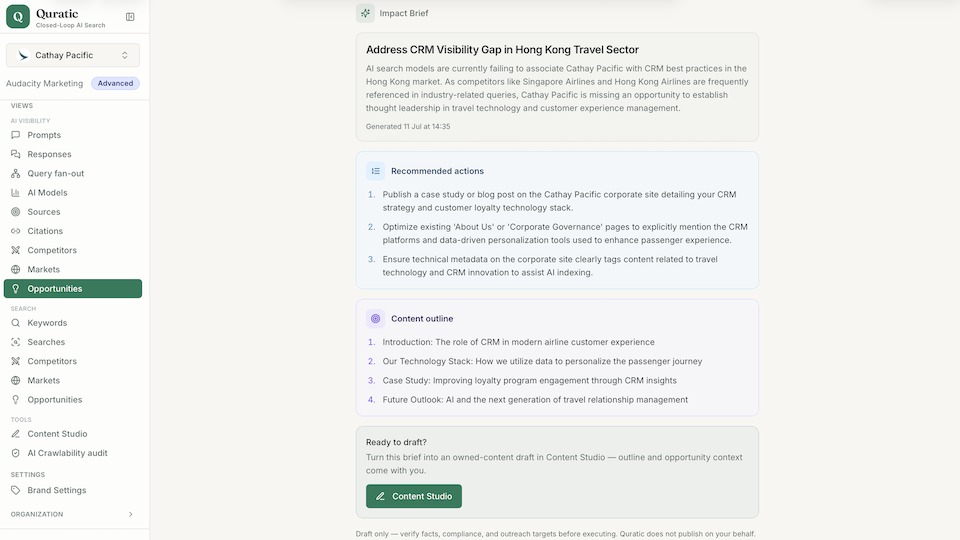Open the Citations view

point(73,231)
